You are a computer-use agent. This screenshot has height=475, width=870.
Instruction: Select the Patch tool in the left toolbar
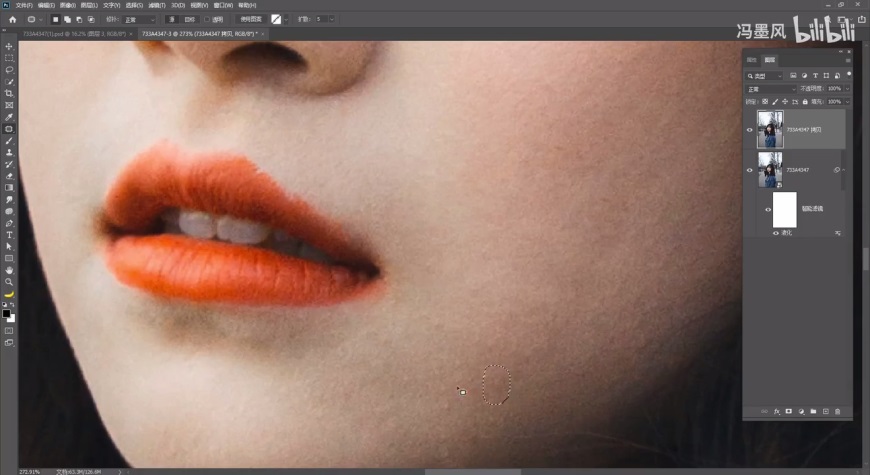(x=9, y=129)
